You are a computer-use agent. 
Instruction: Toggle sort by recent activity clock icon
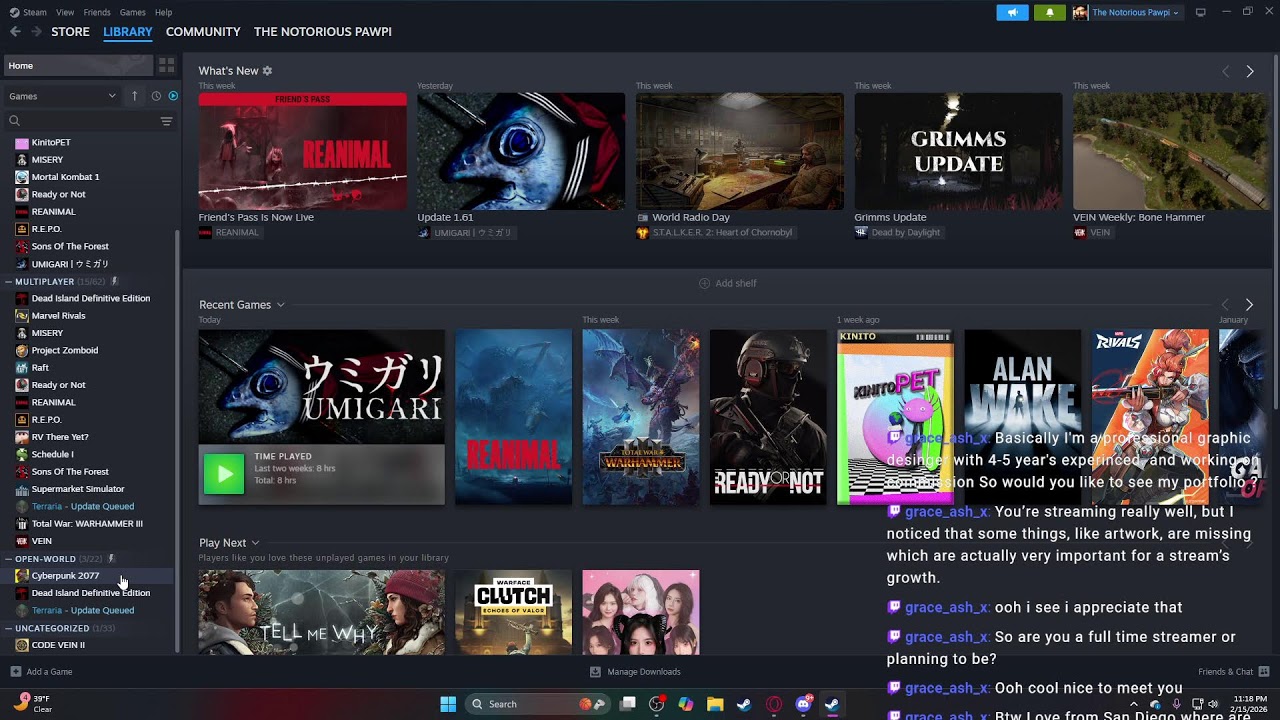[156, 96]
